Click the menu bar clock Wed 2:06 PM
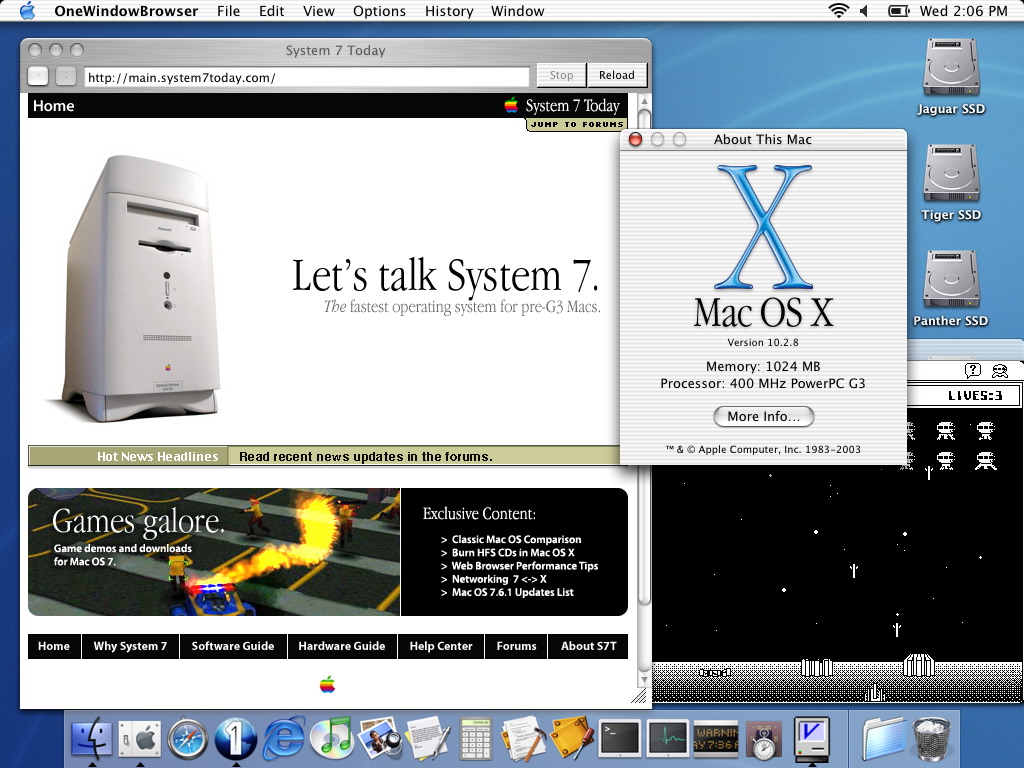The height and width of the screenshot is (768, 1024). point(963,11)
